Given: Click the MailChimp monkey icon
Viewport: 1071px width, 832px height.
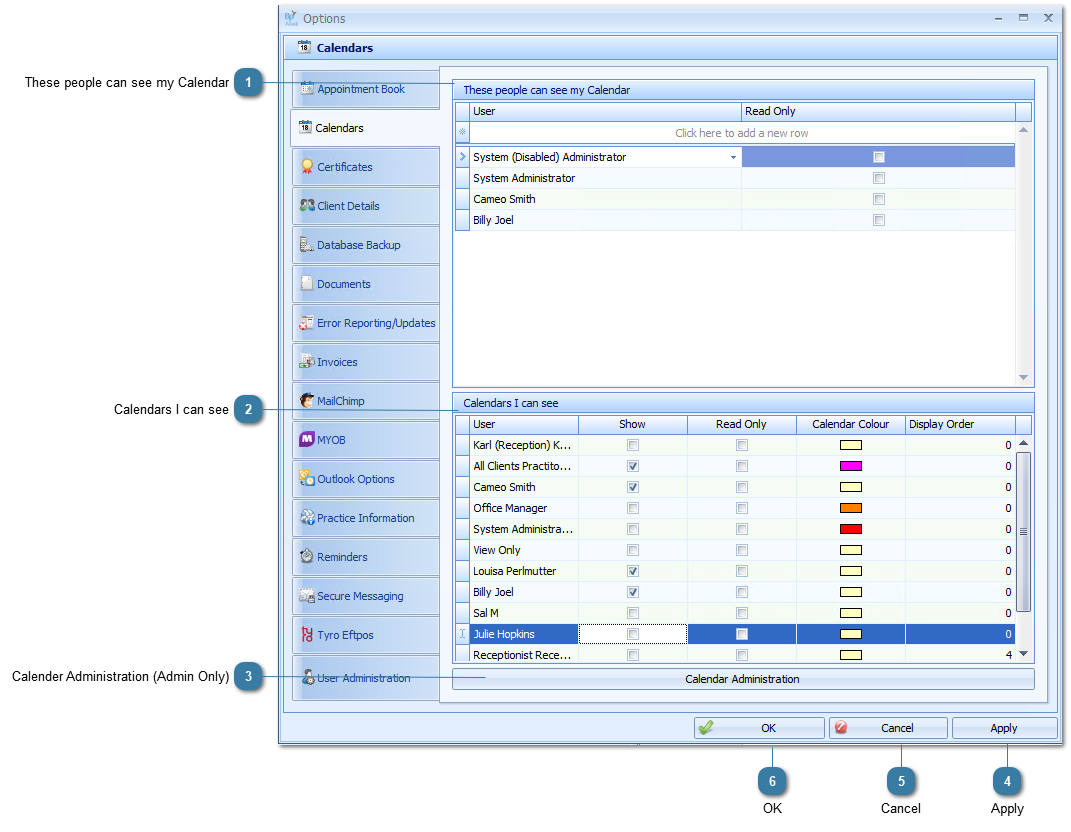Looking at the screenshot, I should click(x=307, y=400).
